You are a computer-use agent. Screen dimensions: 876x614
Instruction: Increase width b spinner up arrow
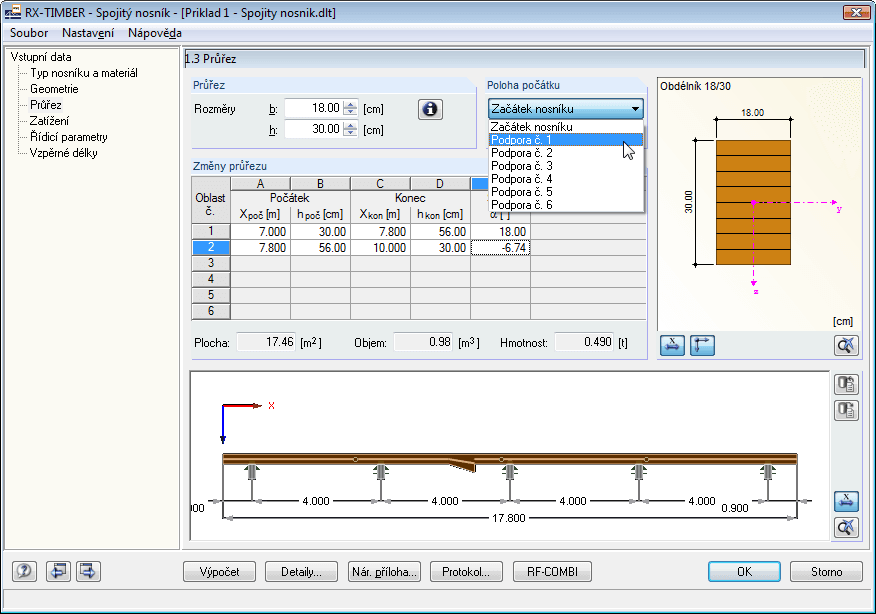click(350, 104)
